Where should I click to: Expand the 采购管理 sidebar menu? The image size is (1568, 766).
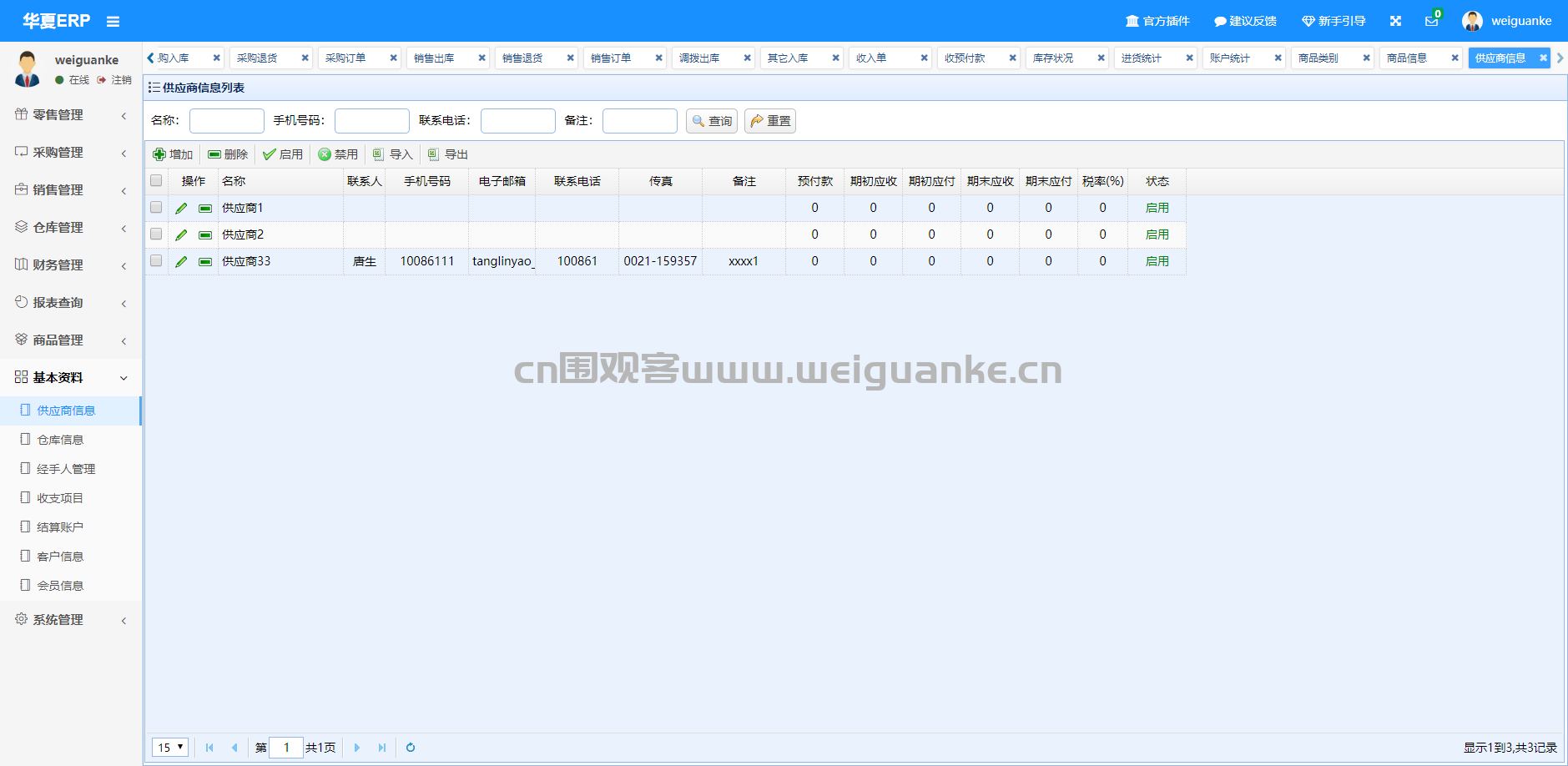(71, 153)
